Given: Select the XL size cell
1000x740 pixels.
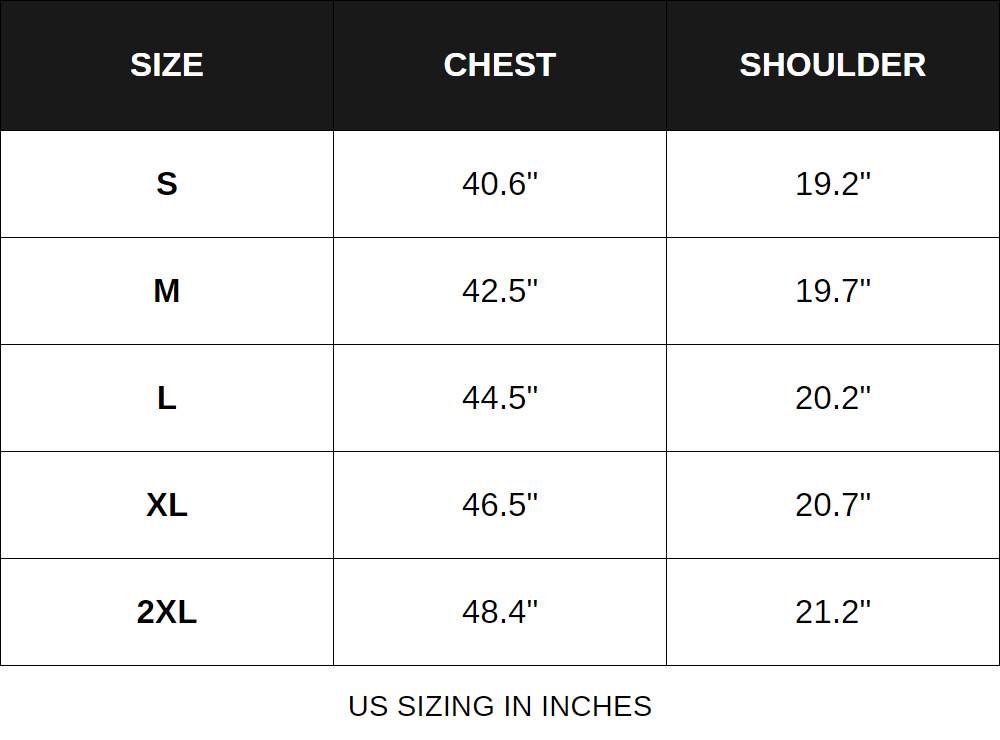Looking at the screenshot, I should coord(167,505).
